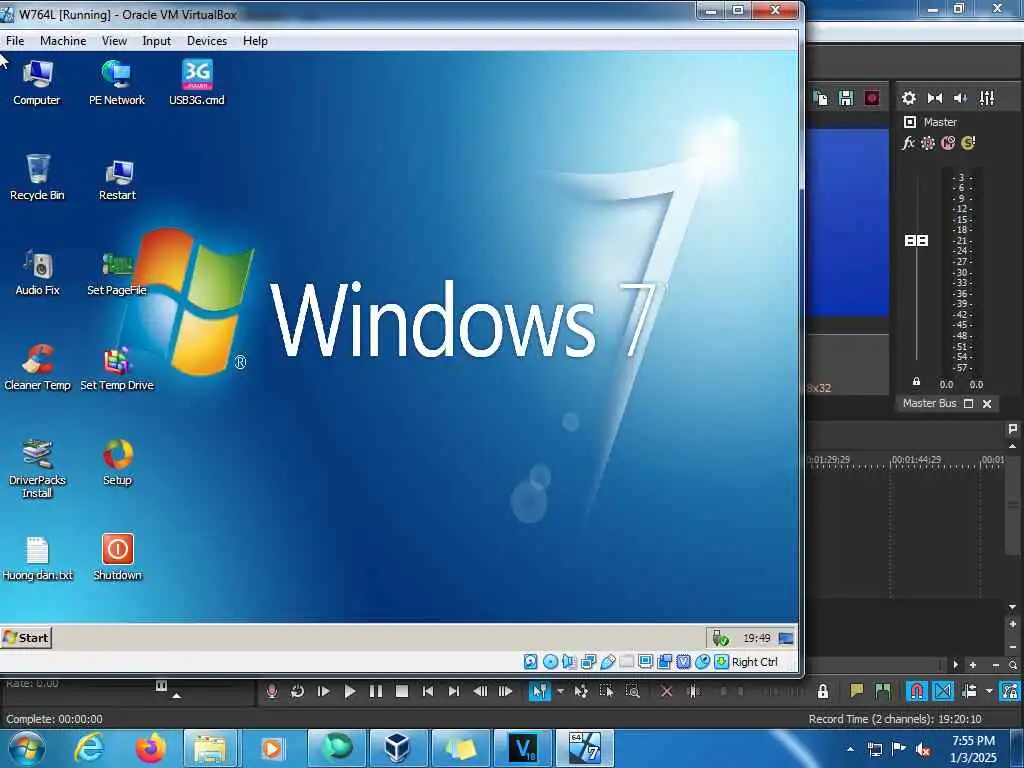
Task: Toggle Record button in Vegas transport
Action: pos(272,691)
